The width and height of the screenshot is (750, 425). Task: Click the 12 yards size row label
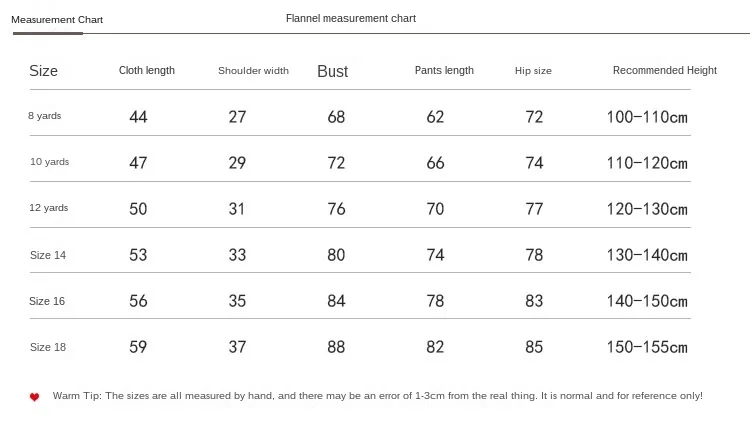tap(49, 207)
